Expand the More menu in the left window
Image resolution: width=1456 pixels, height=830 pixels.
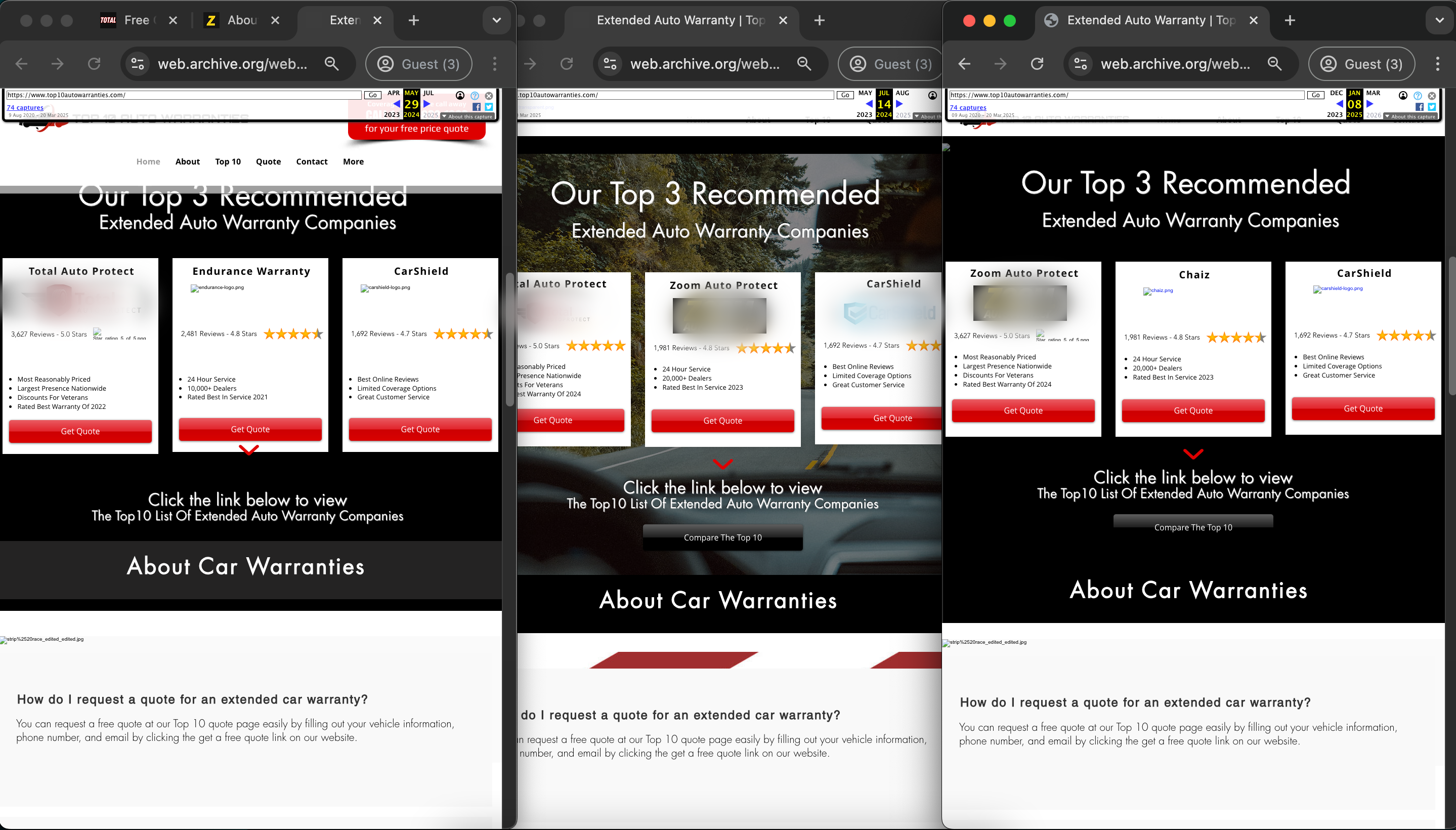[x=353, y=161]
